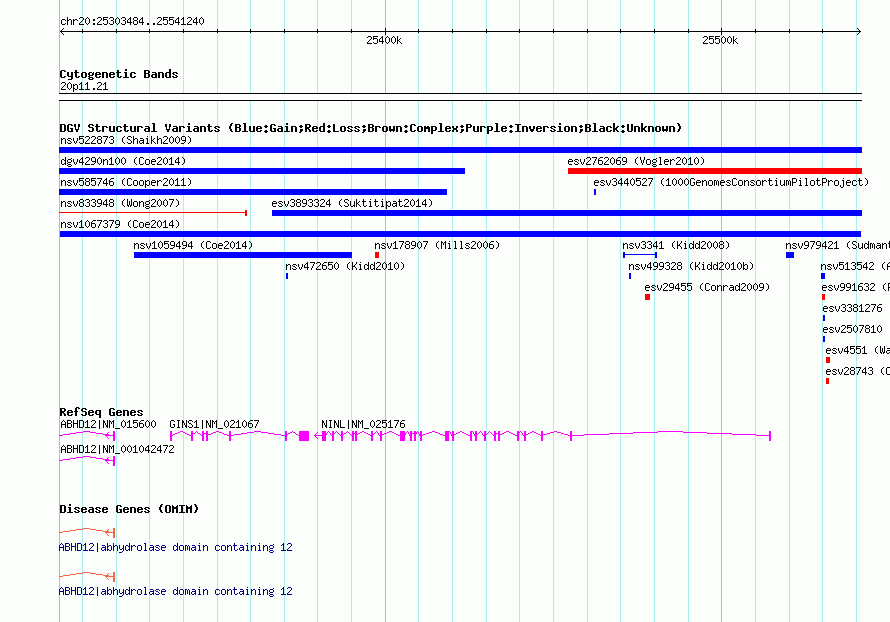Open the nsv178907 (Mills2006) label
Viewport: 890px width, 622px height.
[437, 245]
